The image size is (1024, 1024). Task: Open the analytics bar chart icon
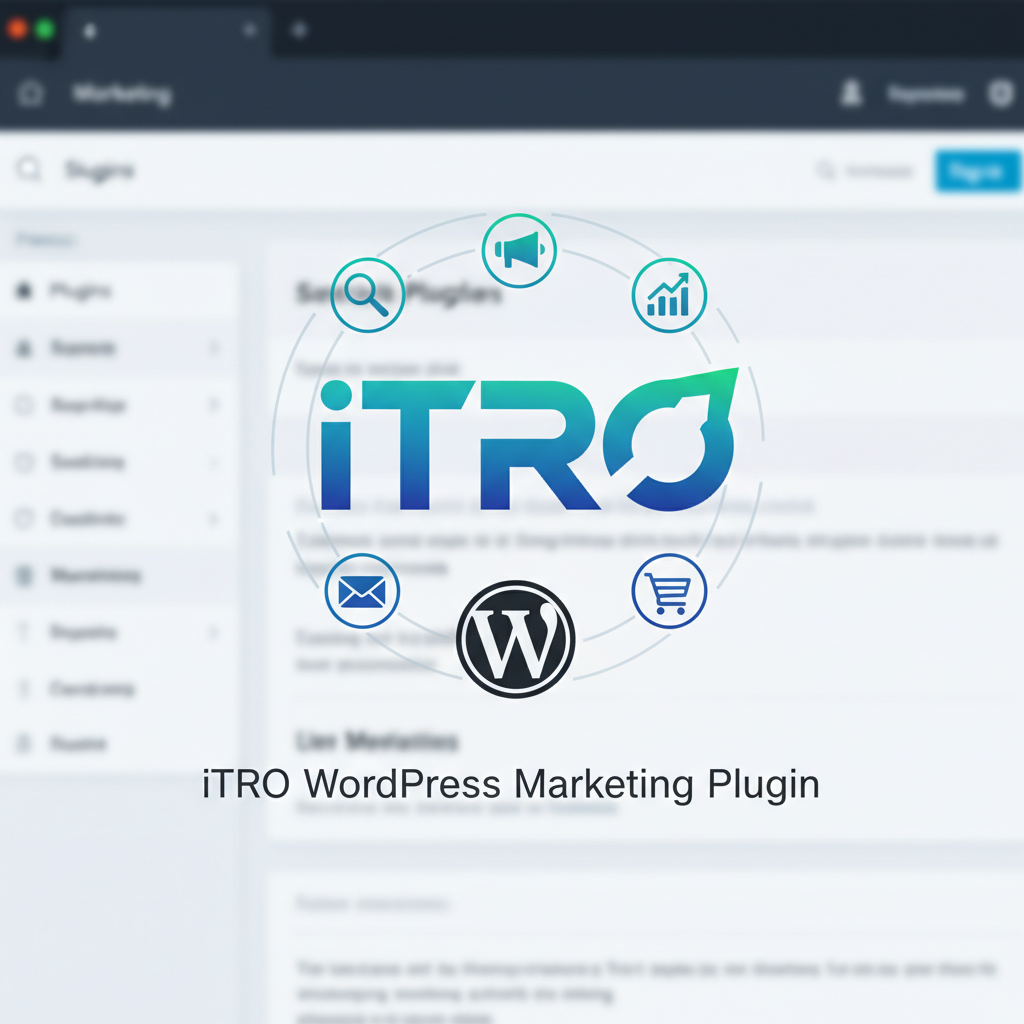click(668, 294)
